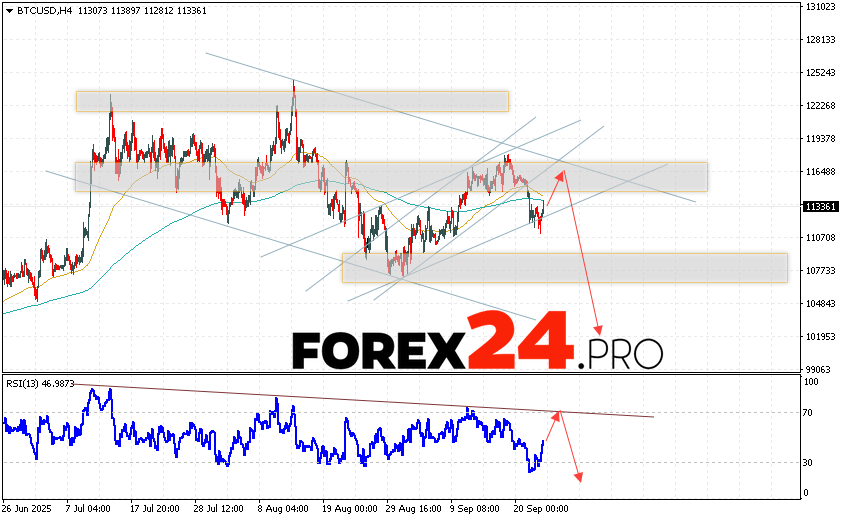Click the 99063 price axis label
Screen dimensions: 846x520
pos(819,369)
